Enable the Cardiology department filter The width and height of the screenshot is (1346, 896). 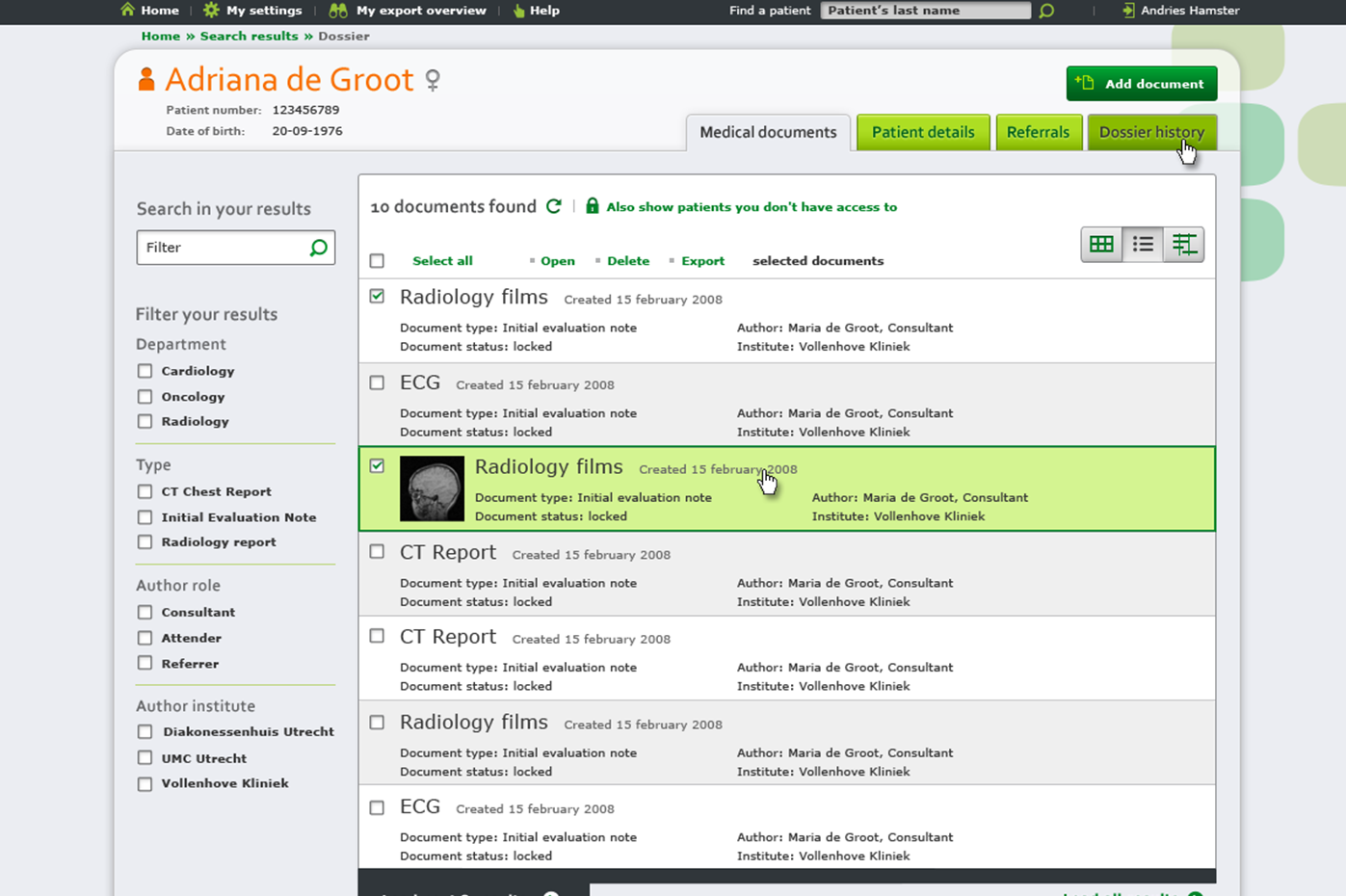[x=145, y=371]
